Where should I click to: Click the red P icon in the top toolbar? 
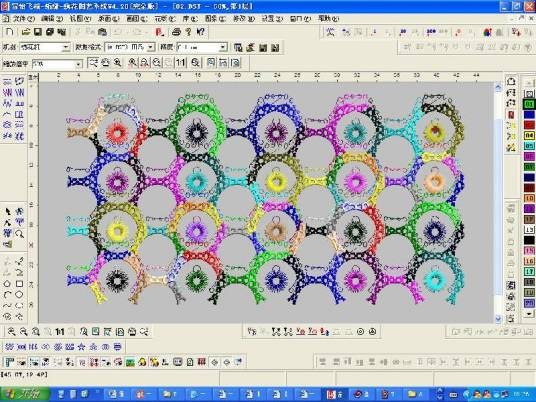coord(160,32)
